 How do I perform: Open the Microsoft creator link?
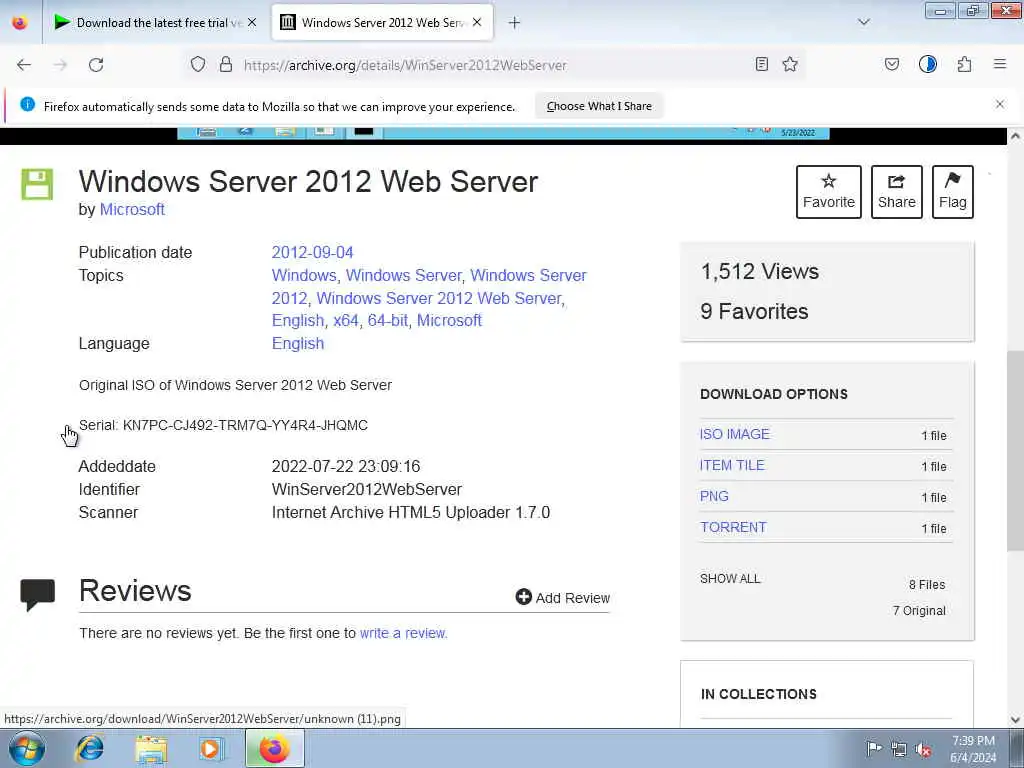[x=132, y=209]
